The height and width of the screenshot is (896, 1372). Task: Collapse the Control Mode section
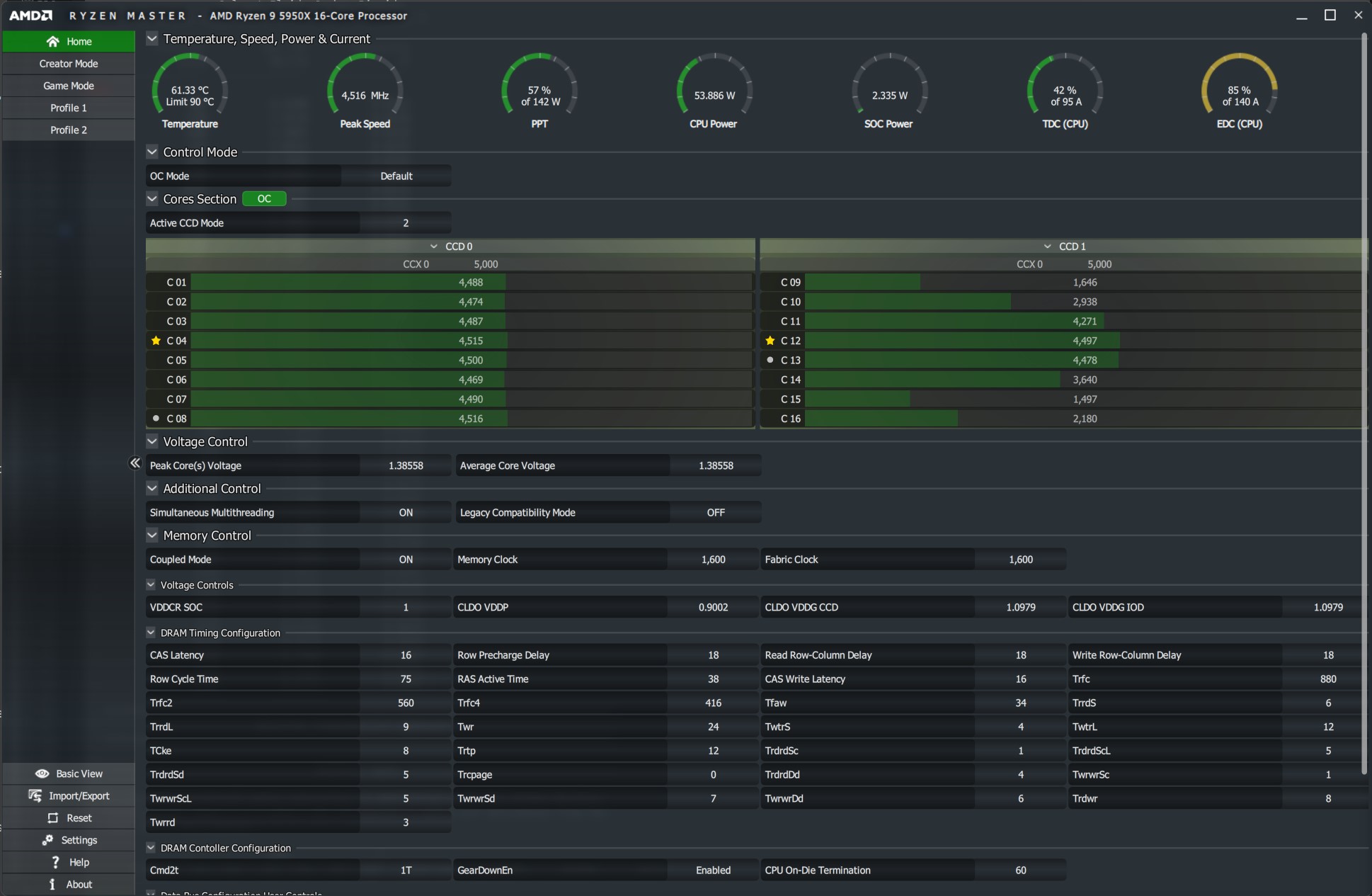152,152
